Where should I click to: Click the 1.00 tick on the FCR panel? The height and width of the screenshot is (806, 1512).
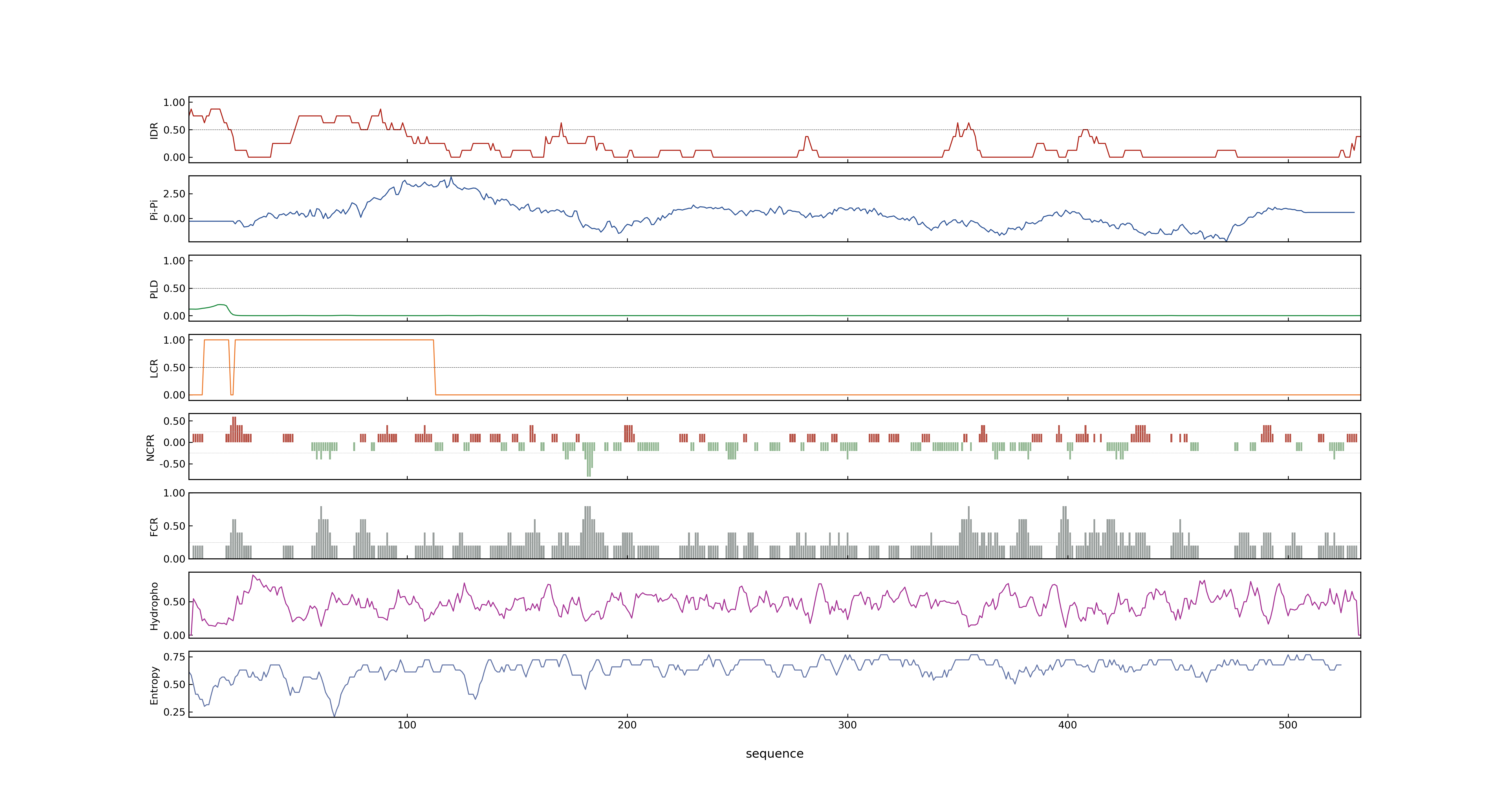(174, 493)
